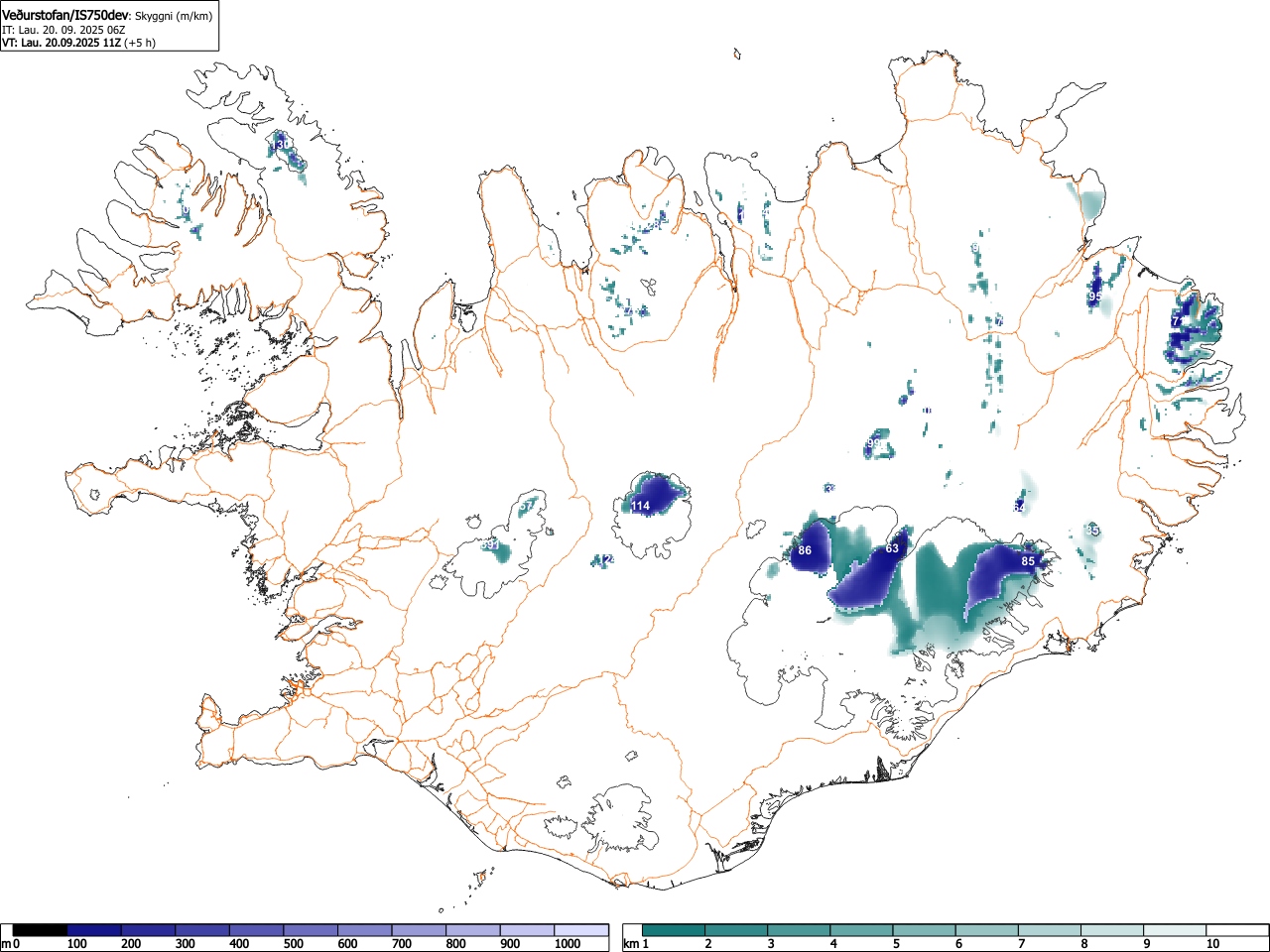The width and height of the screenshot is (1270, 952).
Task: Click the 900 tick label on the metre legend
Action: pos(510,944)
